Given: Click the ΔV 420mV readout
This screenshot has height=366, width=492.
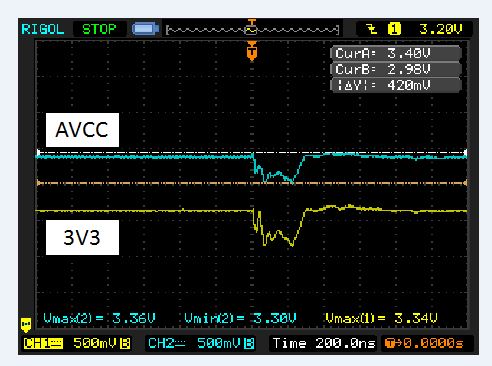Looking at the screenshot, I should [x=396, y=85].
